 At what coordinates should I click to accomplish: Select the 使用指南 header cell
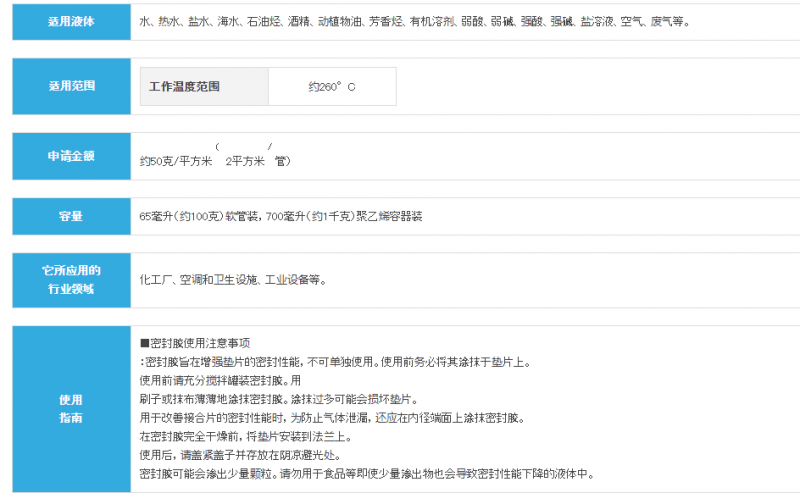(71, 408)
